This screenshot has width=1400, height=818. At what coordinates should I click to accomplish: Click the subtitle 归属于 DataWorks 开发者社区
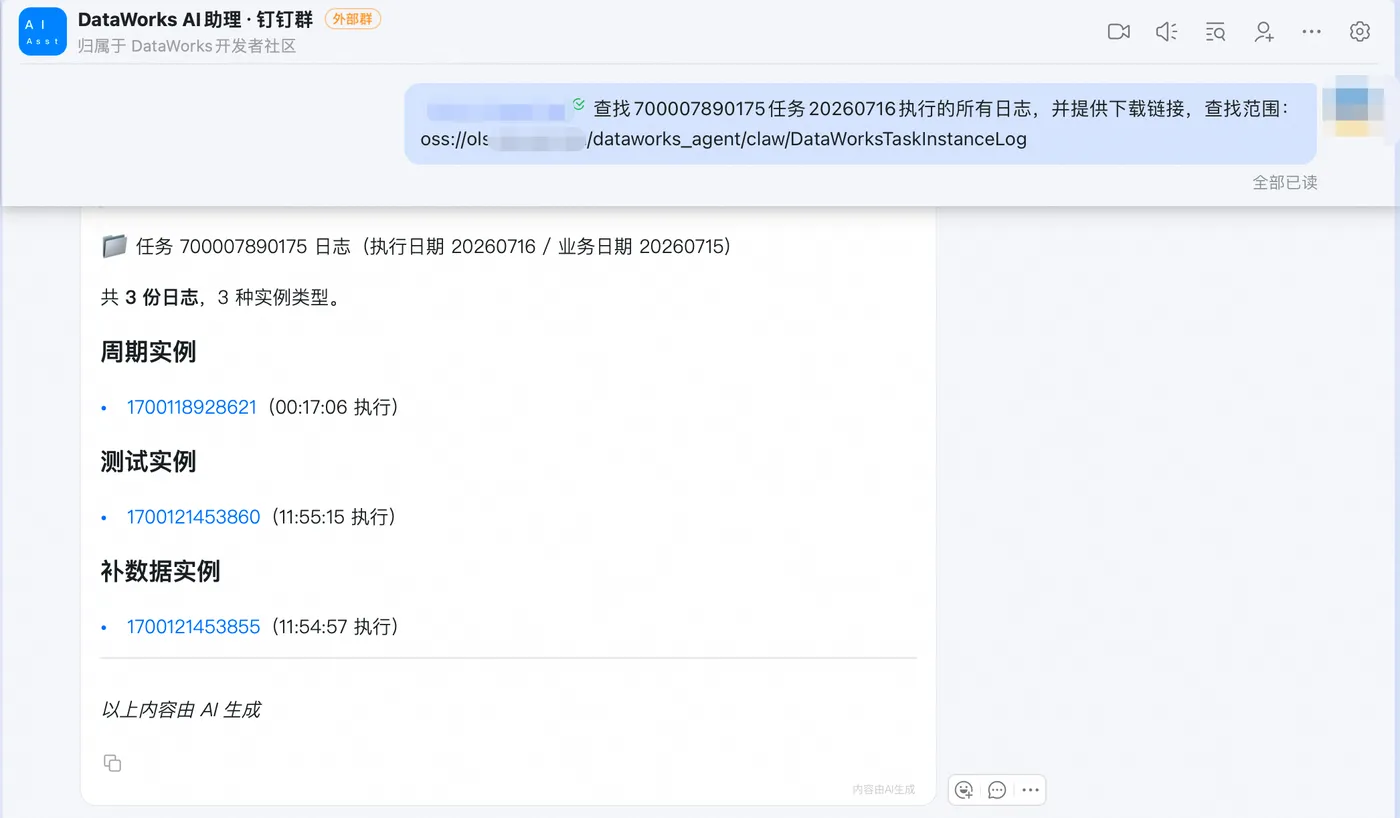pyautogui.click(x=187, y=46)
